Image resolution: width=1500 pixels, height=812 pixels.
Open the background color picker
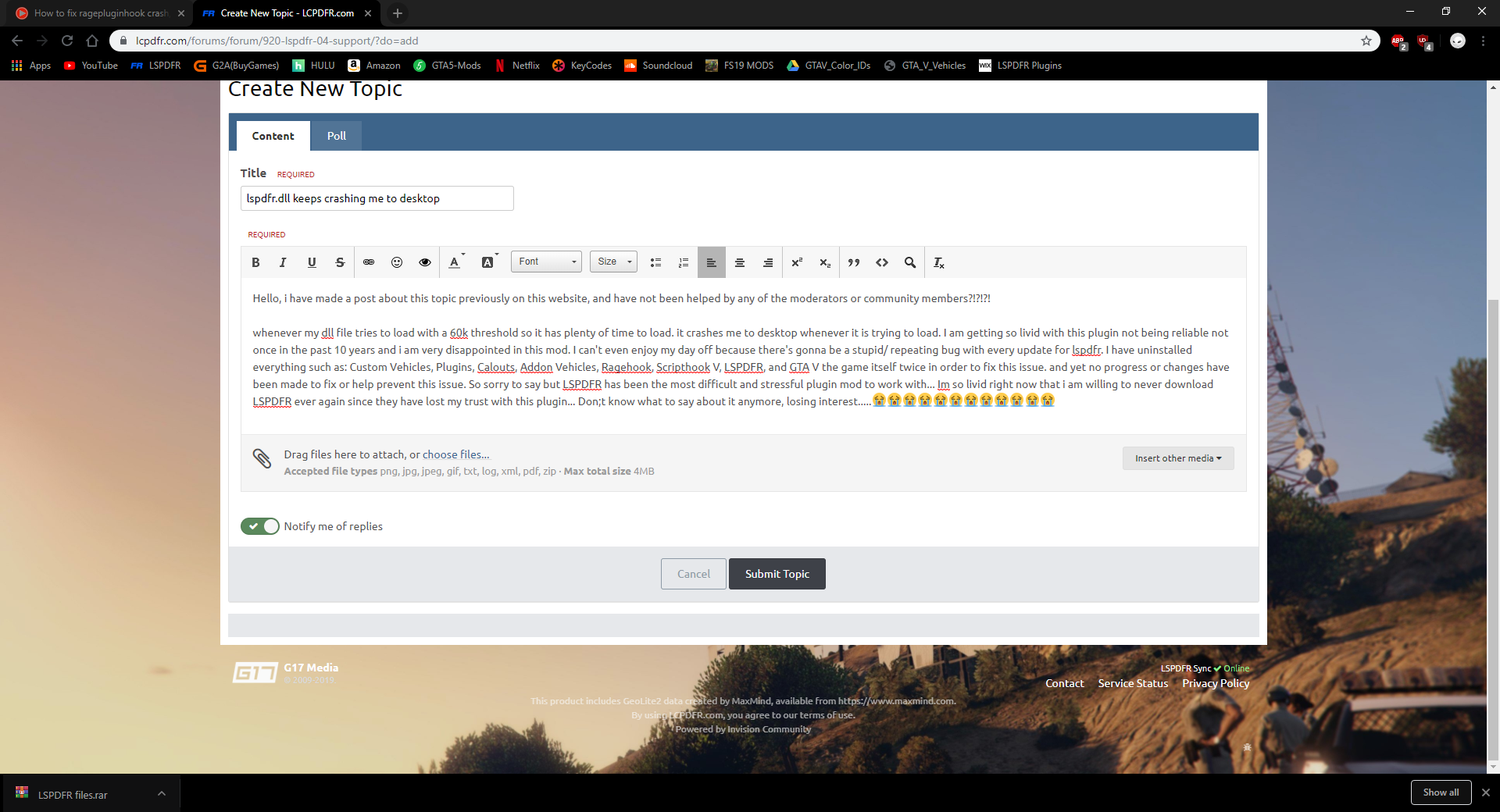489,262
